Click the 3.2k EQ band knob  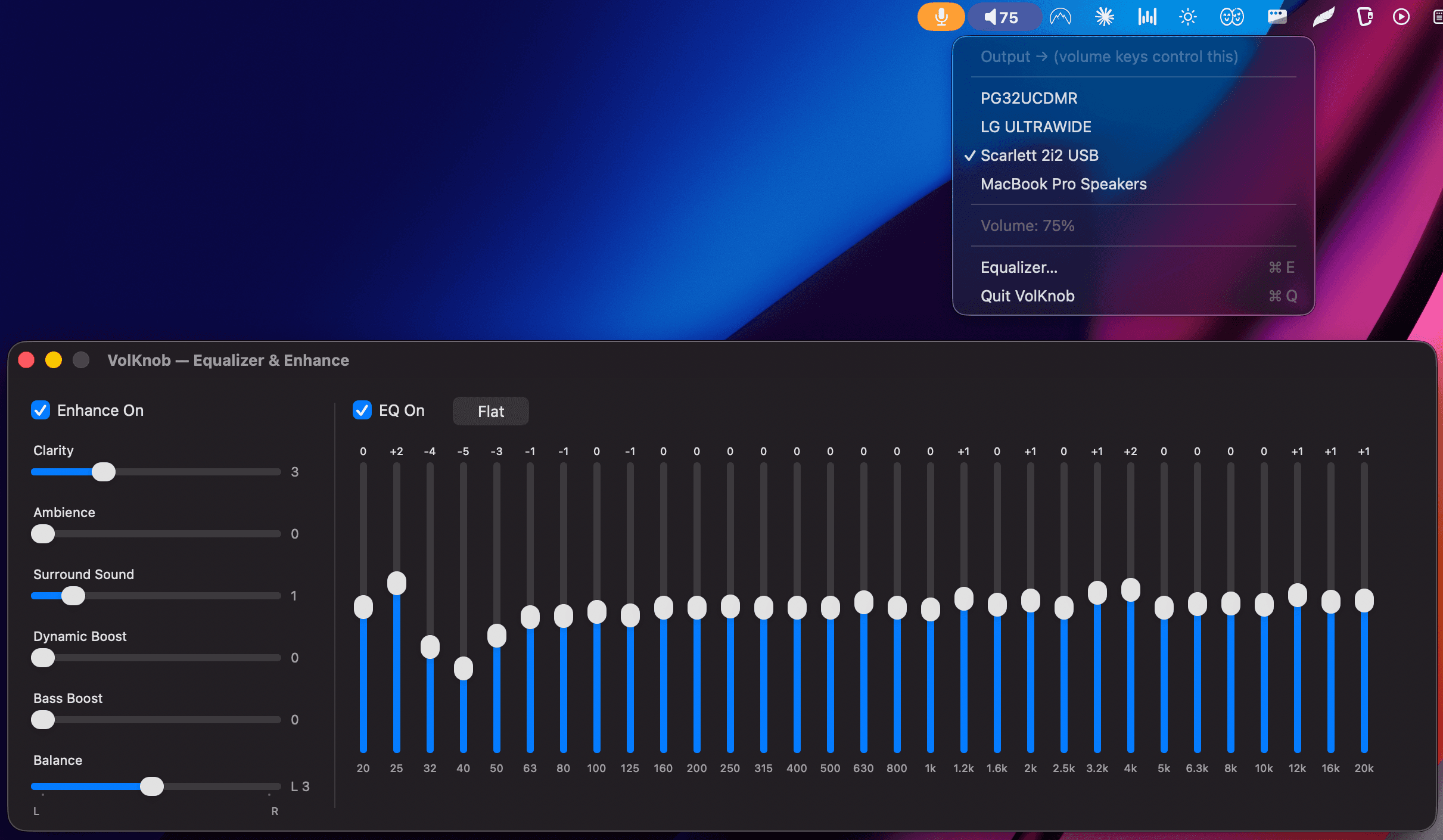click(1097, 593)
